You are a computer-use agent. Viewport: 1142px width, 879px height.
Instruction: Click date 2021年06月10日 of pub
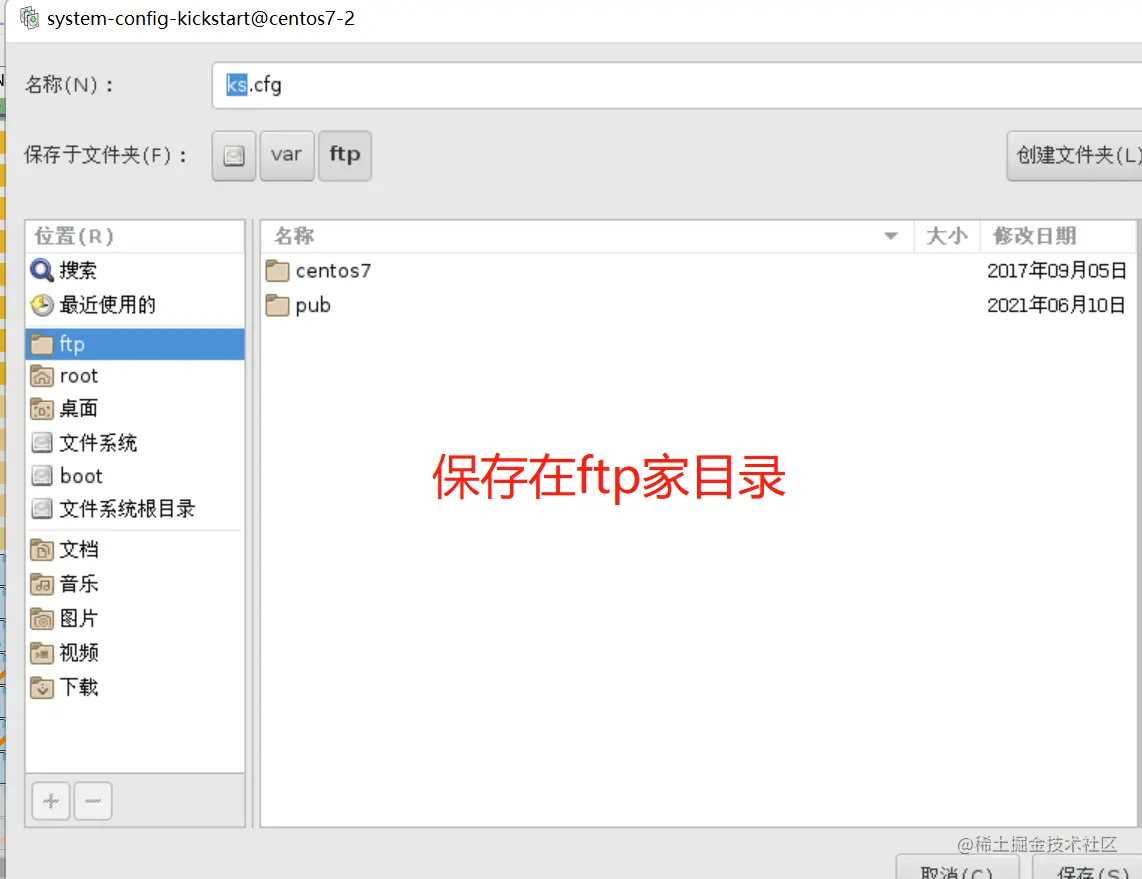pos(1057,305)
